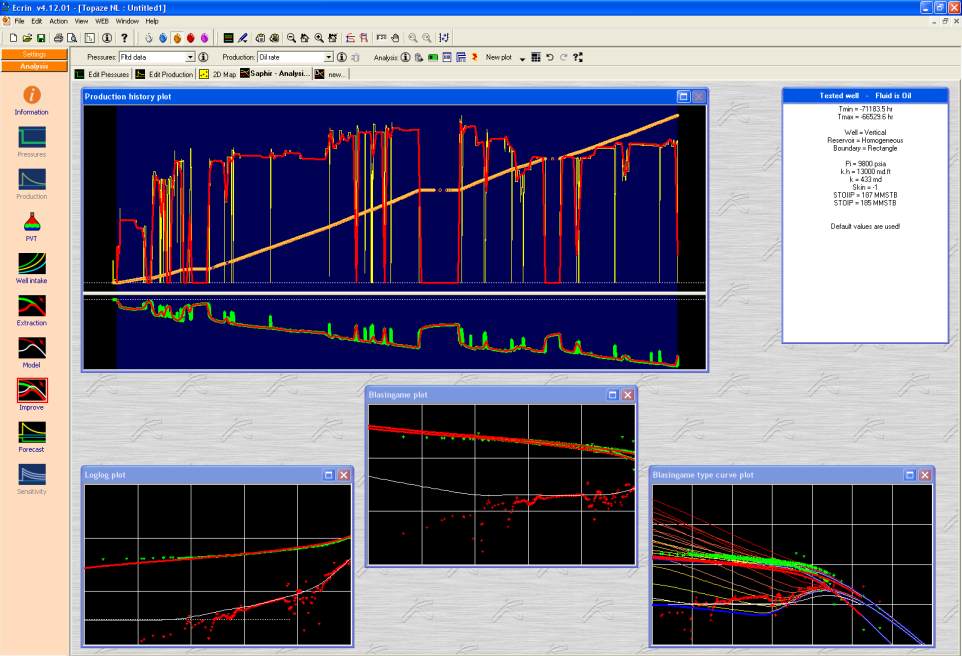This screenshot has height=656, width=962.
Task: Switch to the 2D Map tab
Action: tap(217, 74)
